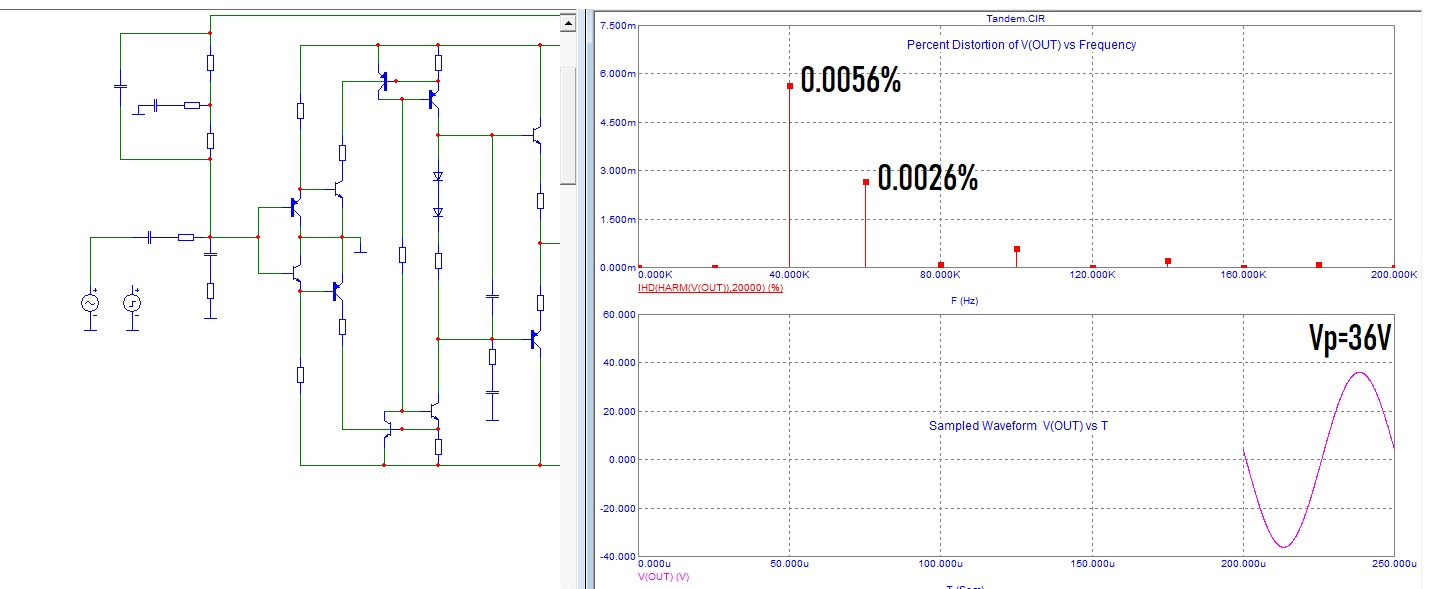
Task: Select the upper diode in the bias chain
Action: click(x=438, y=177)
